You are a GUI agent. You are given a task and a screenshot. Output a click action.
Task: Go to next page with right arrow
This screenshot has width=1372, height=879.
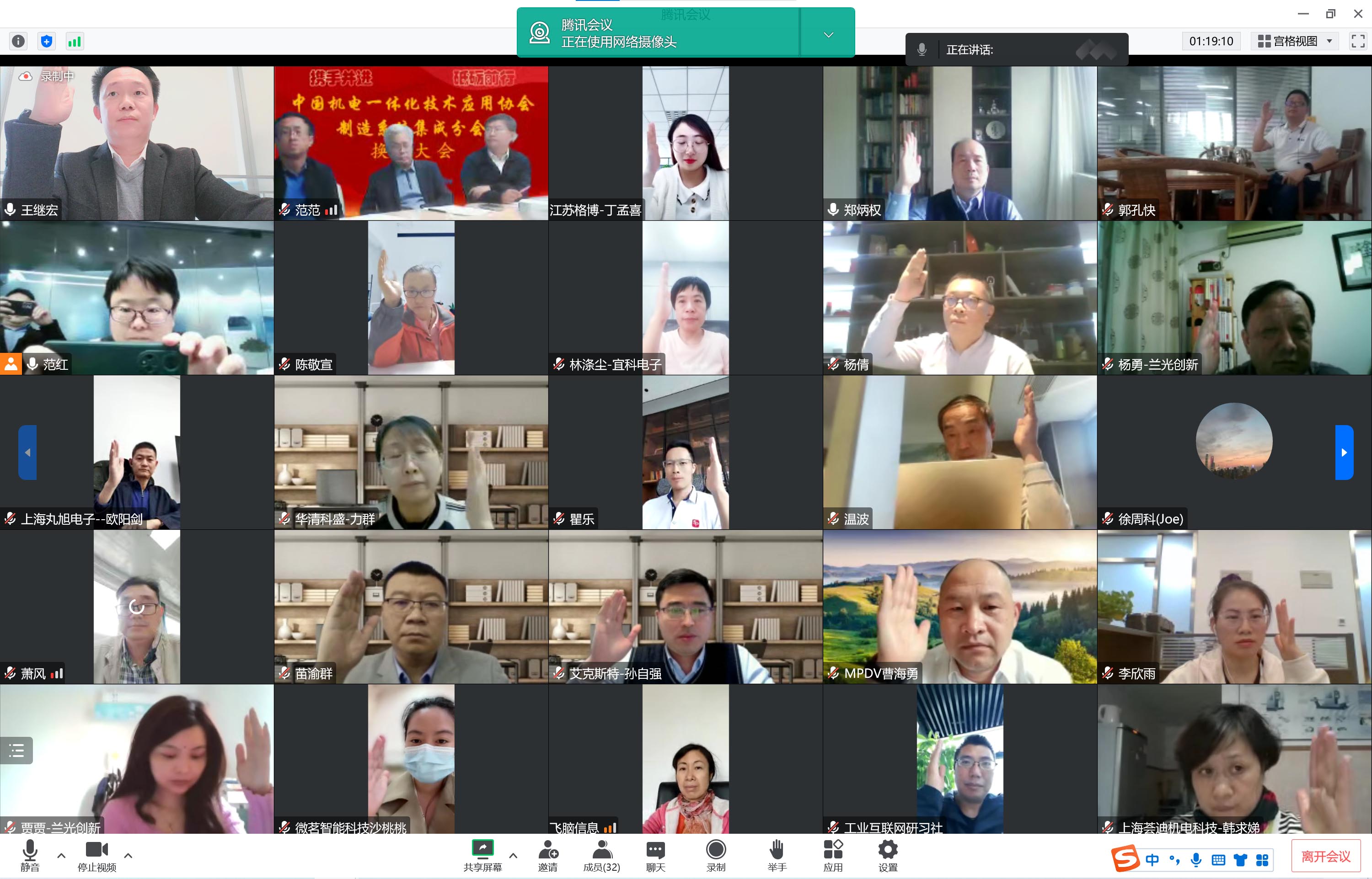(x=1344, y=452)
